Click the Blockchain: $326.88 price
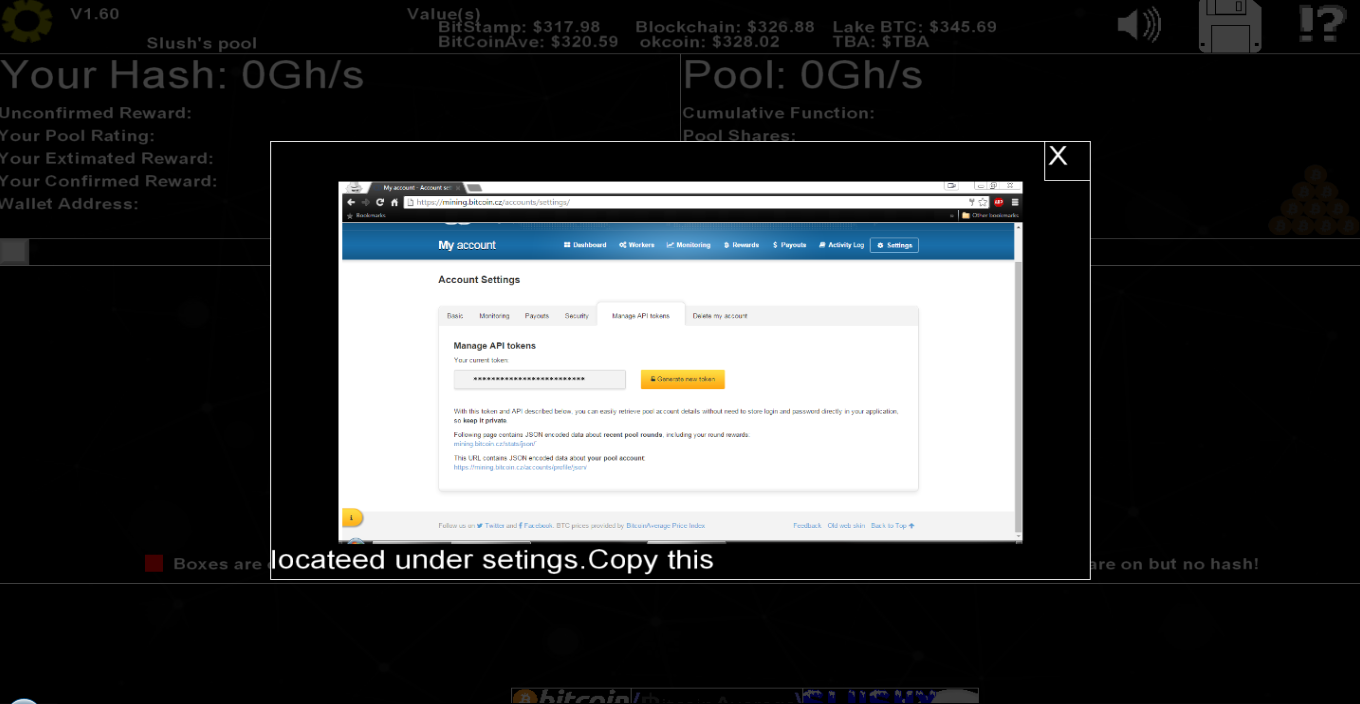This screenshot has width=1360, height=704. click(x=725, y=27)
